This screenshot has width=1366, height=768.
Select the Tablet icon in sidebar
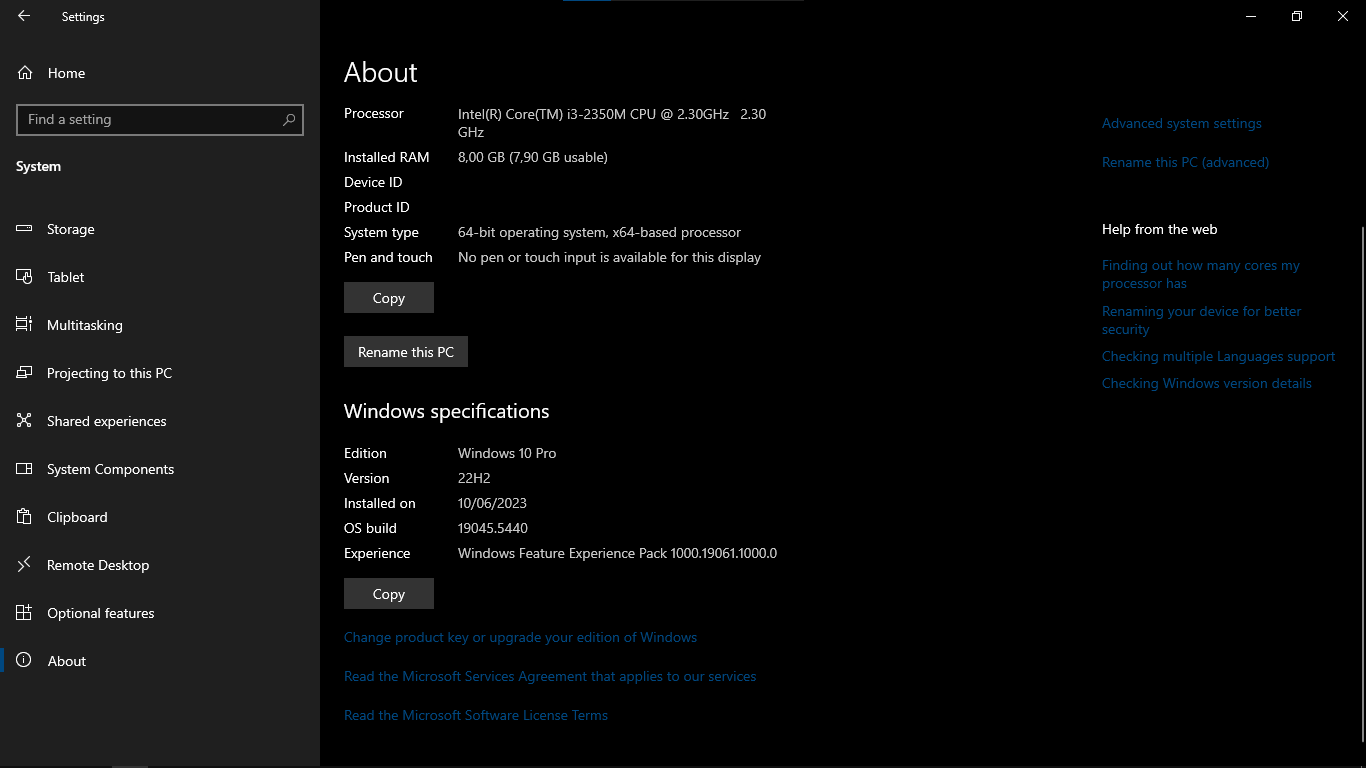tap(25, 277)
